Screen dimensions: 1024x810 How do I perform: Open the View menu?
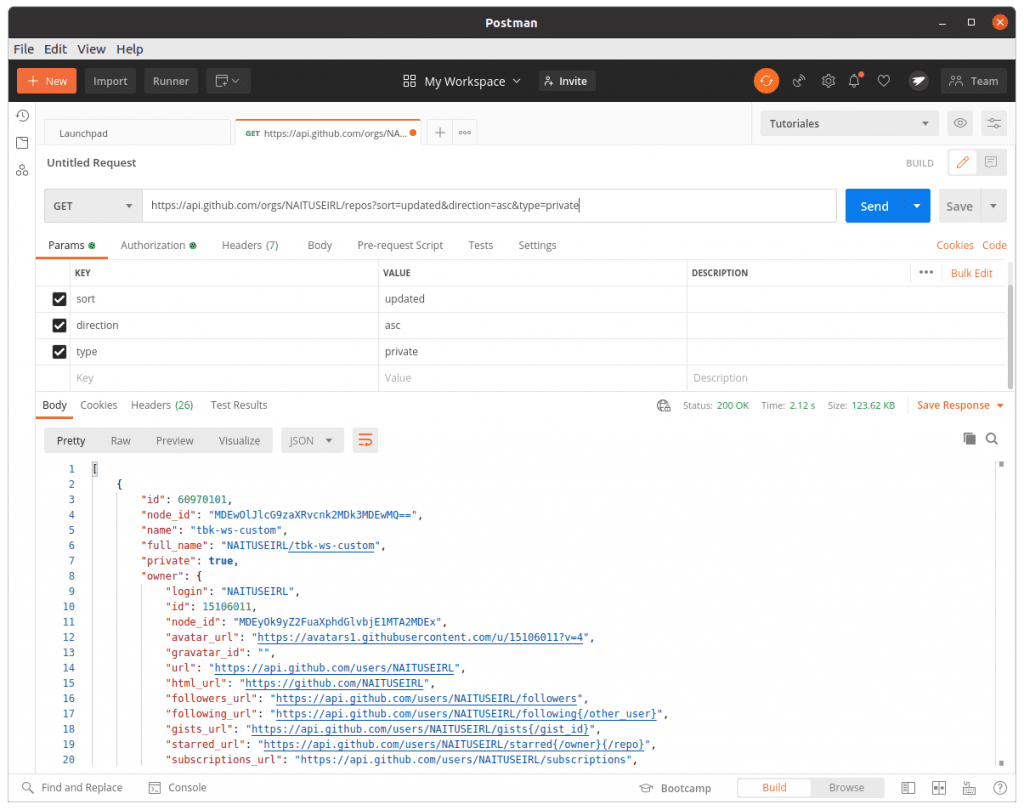pos(91,49)
